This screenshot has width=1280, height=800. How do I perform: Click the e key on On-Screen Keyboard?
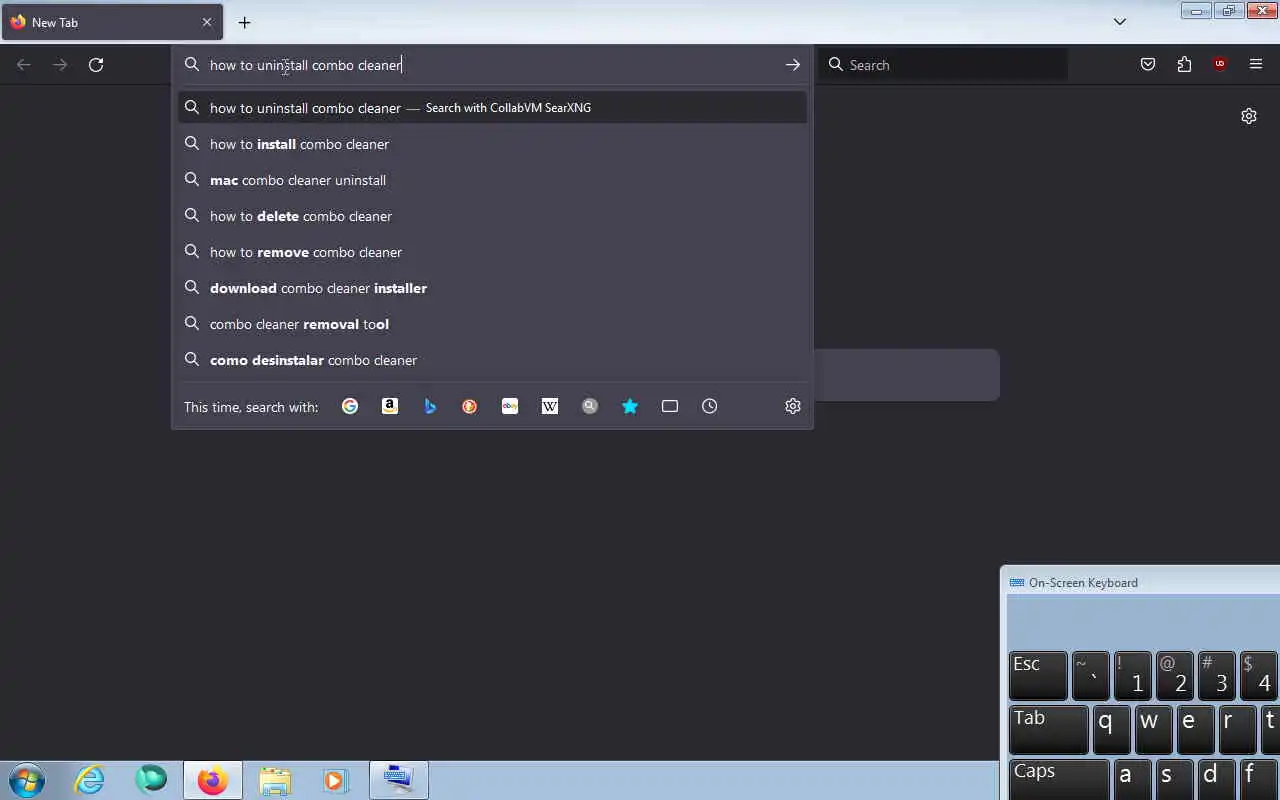(1196, 729)
